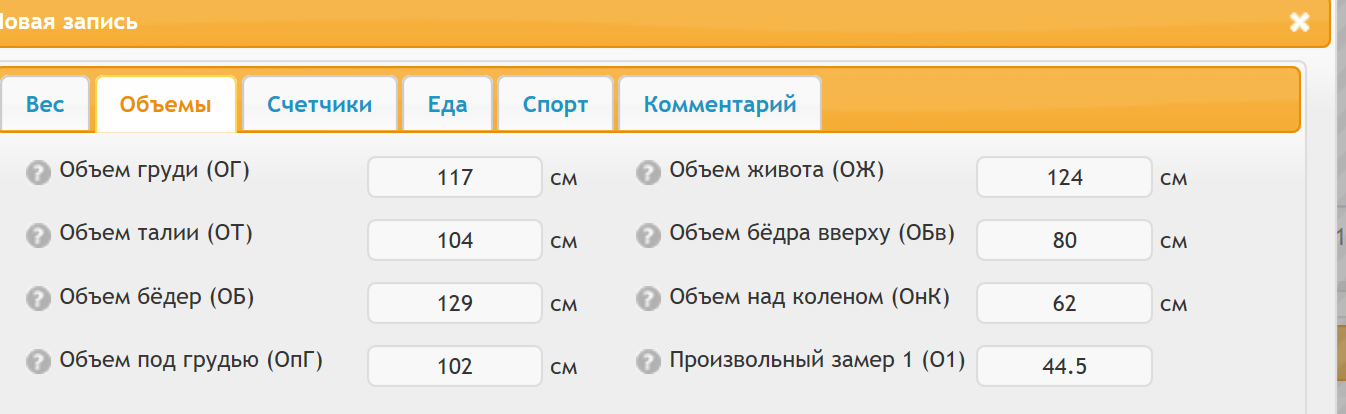Click the hips field with value 129
The height and width of the screenshot is (414, 1346).
click(x=455, y=303)
